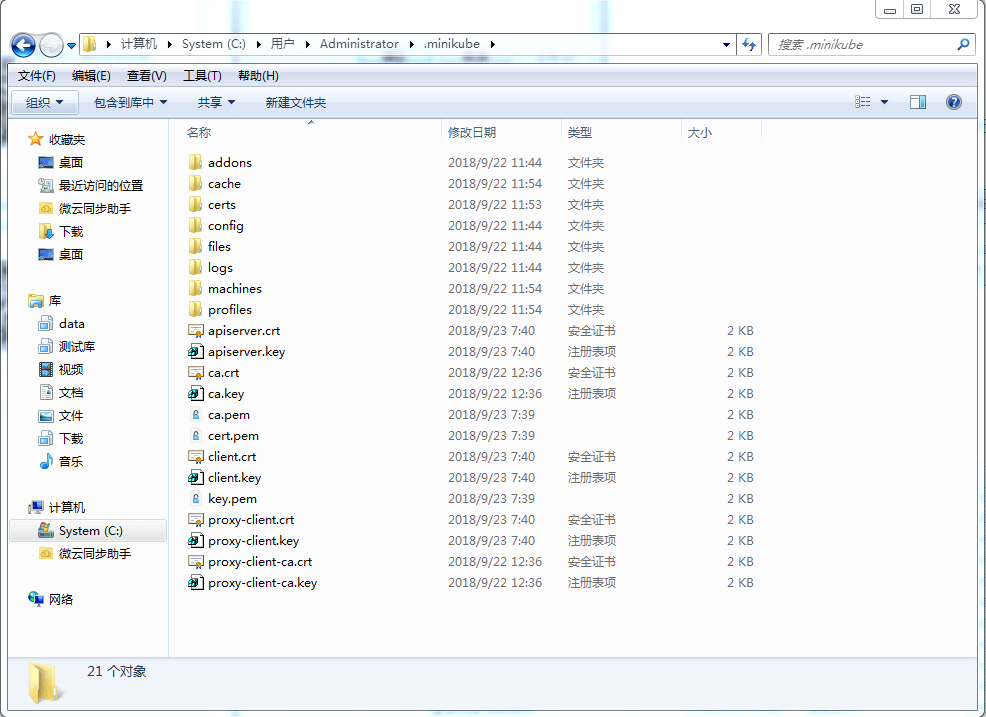Open the recent locations history dropdown

(x=71, y=45)
